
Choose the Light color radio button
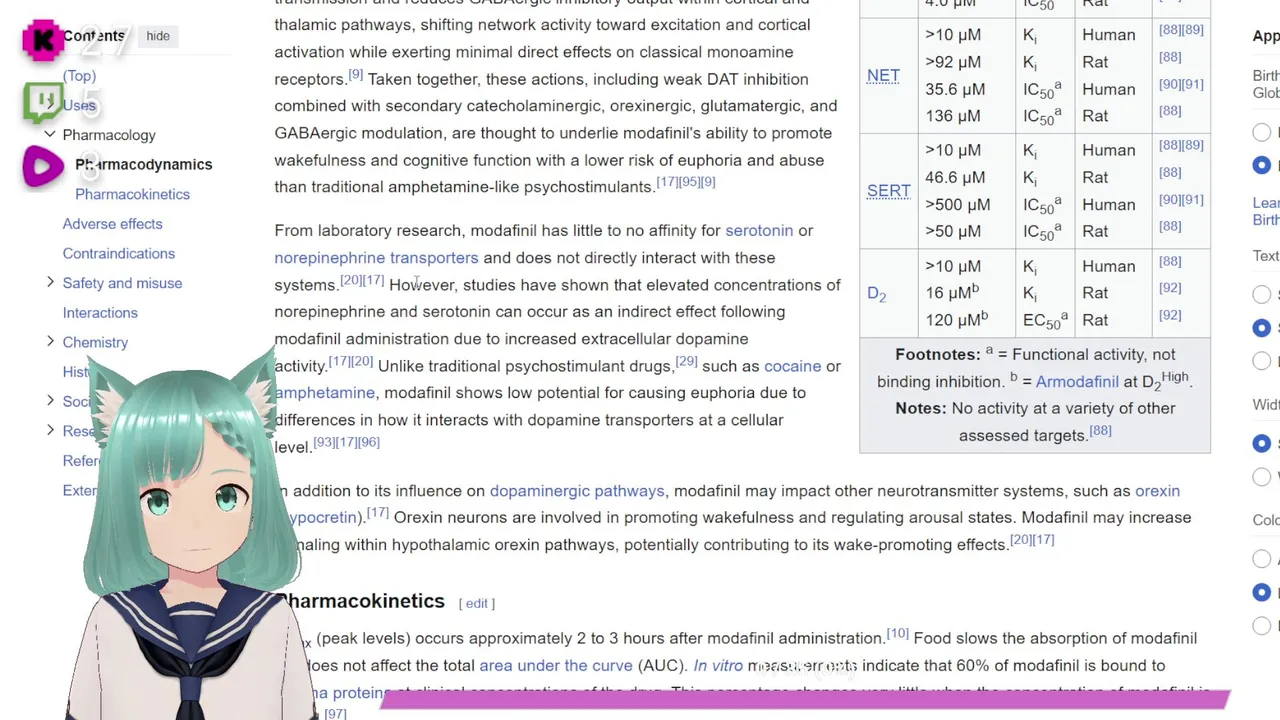(1262, 592)
